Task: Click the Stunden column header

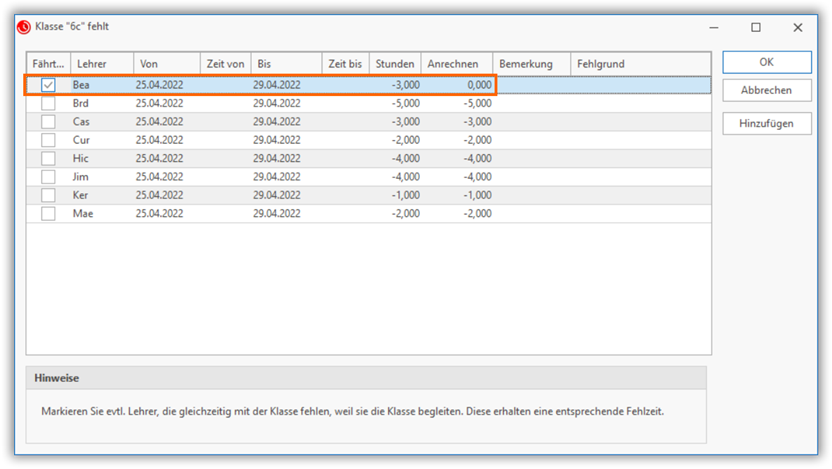Action: (394, 64)
